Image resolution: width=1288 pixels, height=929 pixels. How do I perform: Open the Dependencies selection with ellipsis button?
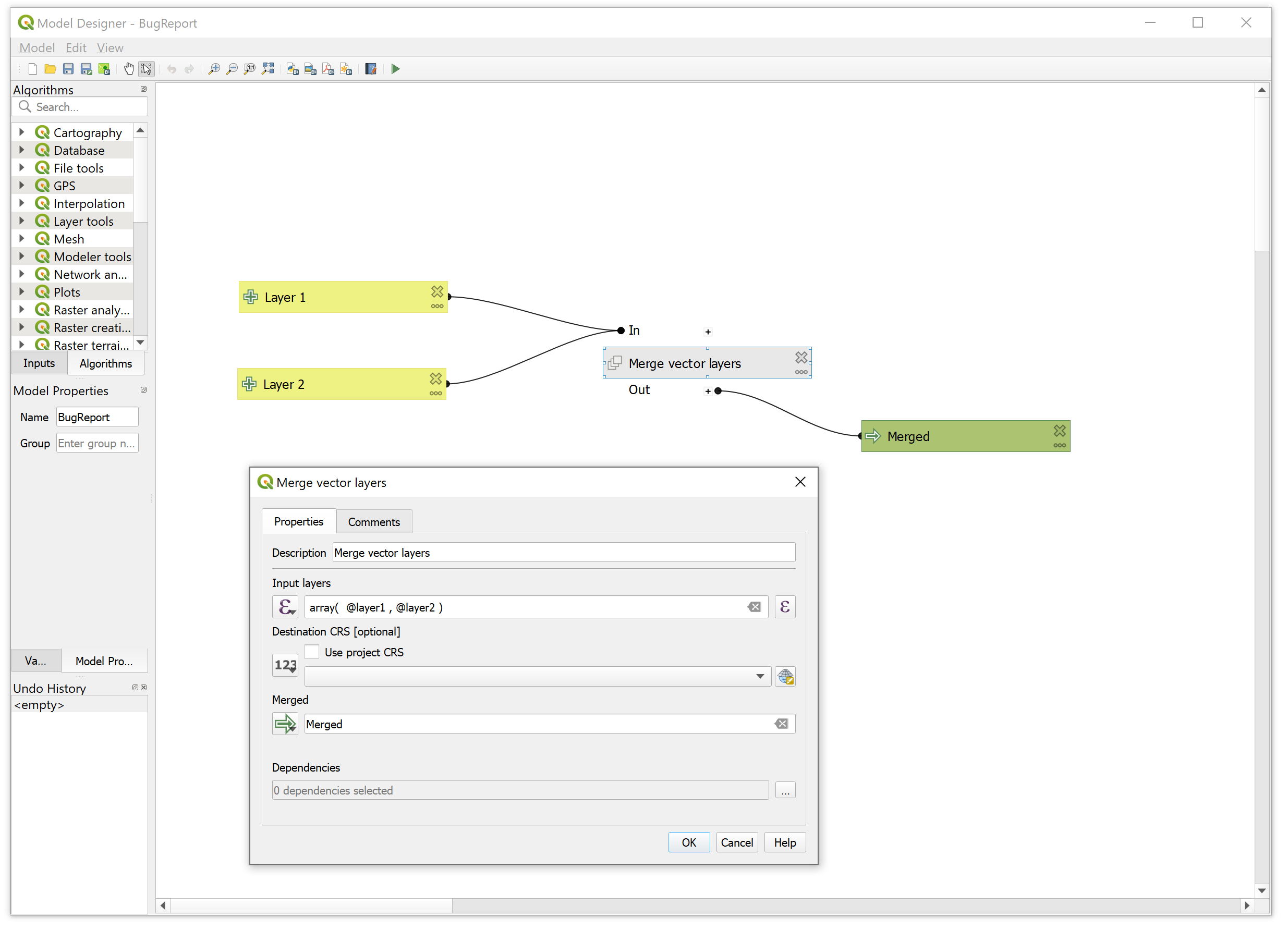click(x=785, y=790)
